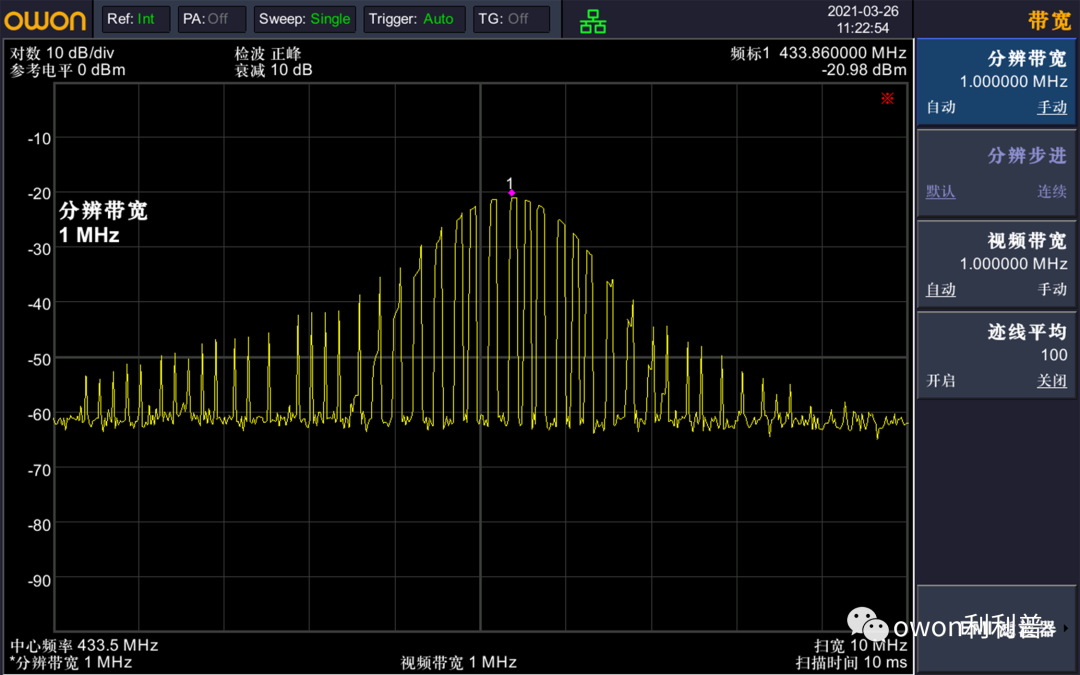Open the 迹线平均 trace average softkey

(x=996, y=355)
